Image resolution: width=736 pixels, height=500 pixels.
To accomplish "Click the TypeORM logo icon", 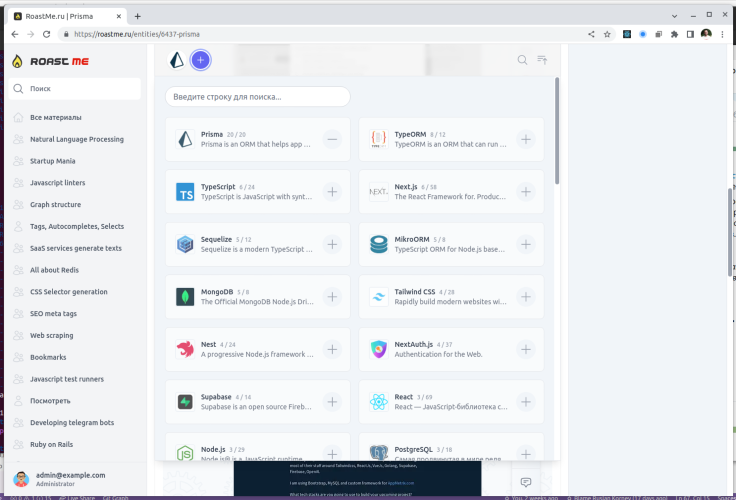I will 379,139.
